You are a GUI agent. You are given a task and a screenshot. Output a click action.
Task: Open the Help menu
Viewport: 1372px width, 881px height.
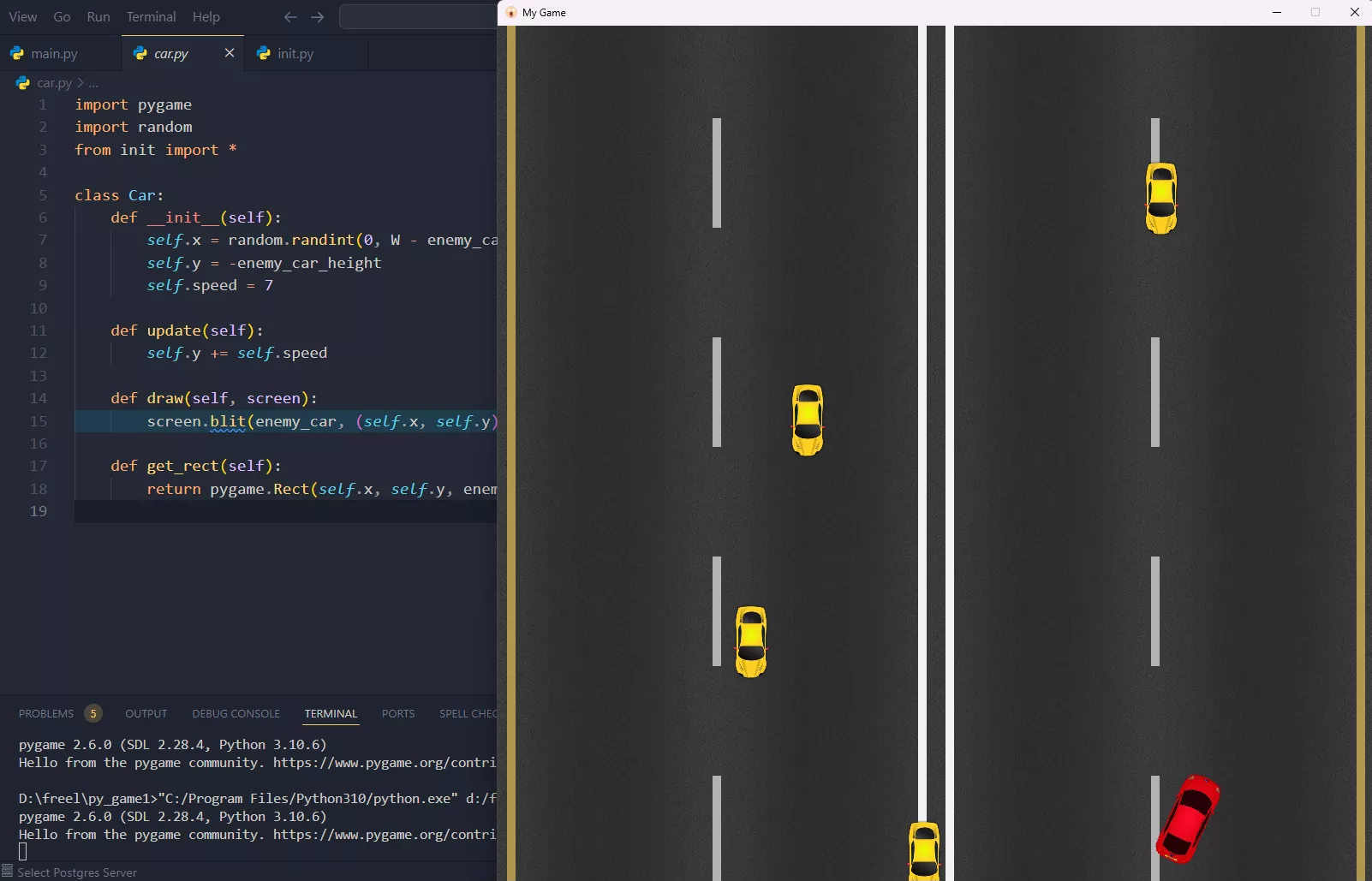point(206,17)
